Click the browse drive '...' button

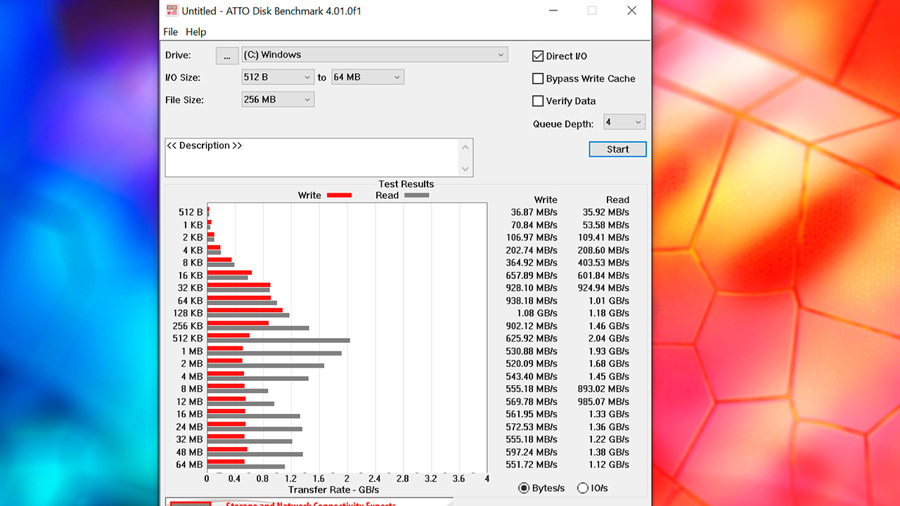pyautogui.click(x=227, y=55)
